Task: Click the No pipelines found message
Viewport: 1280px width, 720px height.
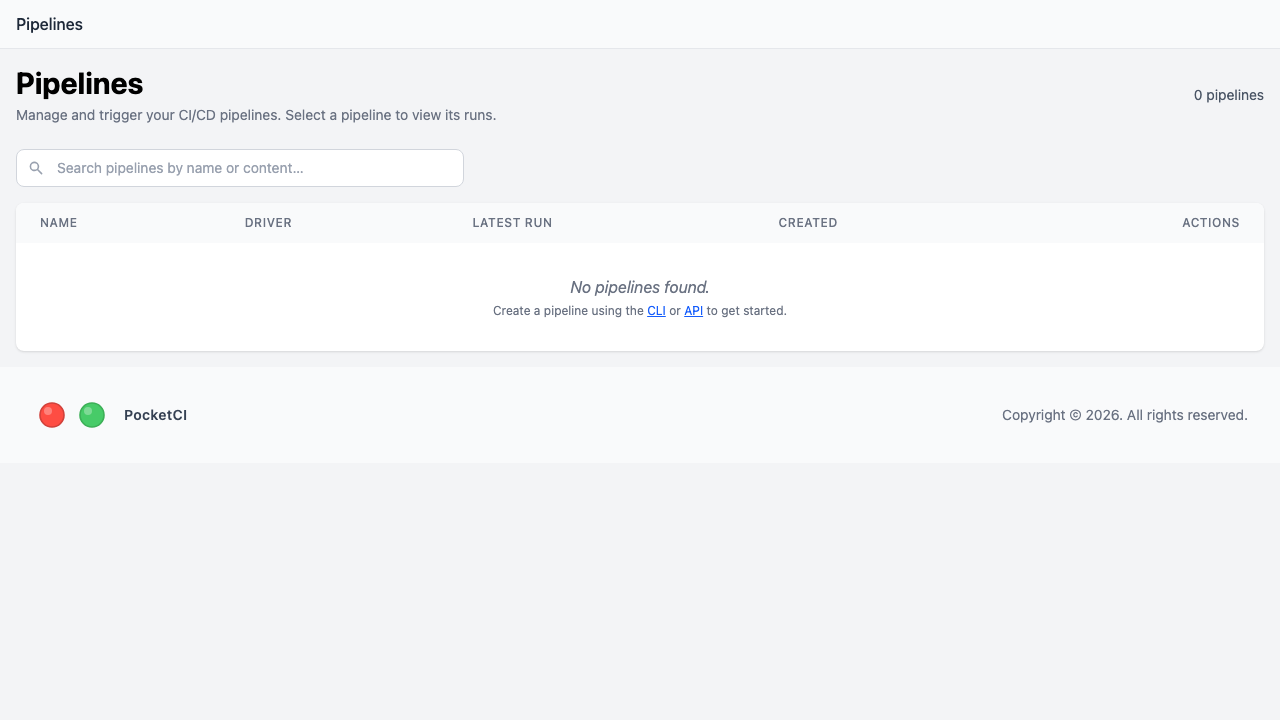Action: tap(639, 287)
